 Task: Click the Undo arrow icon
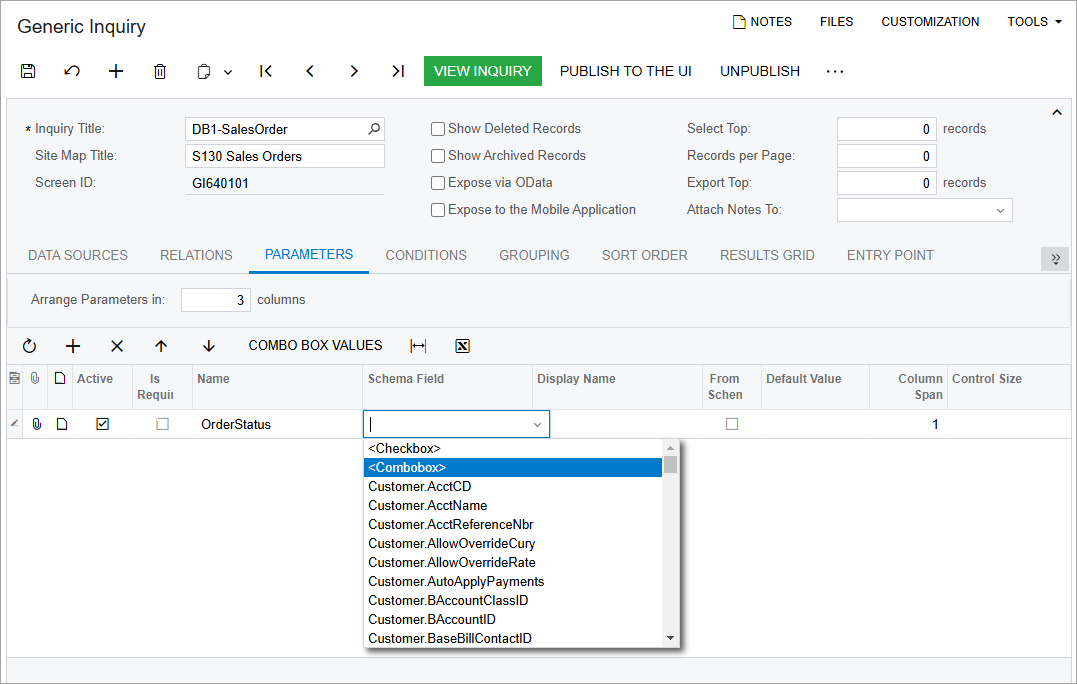tap(72, 71)
